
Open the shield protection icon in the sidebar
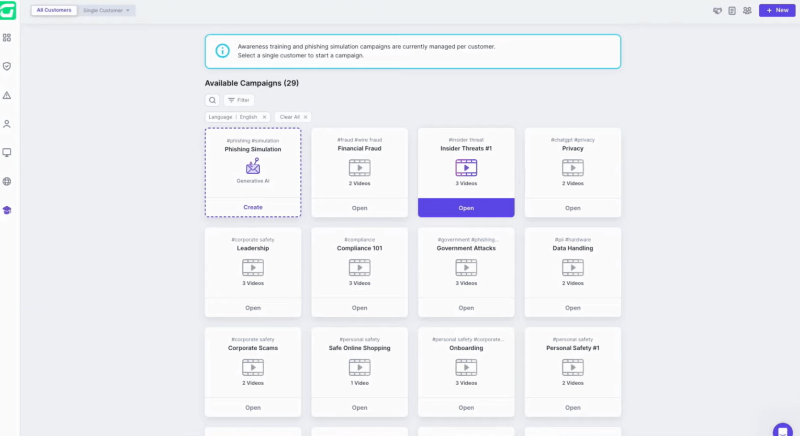point(7,66)
